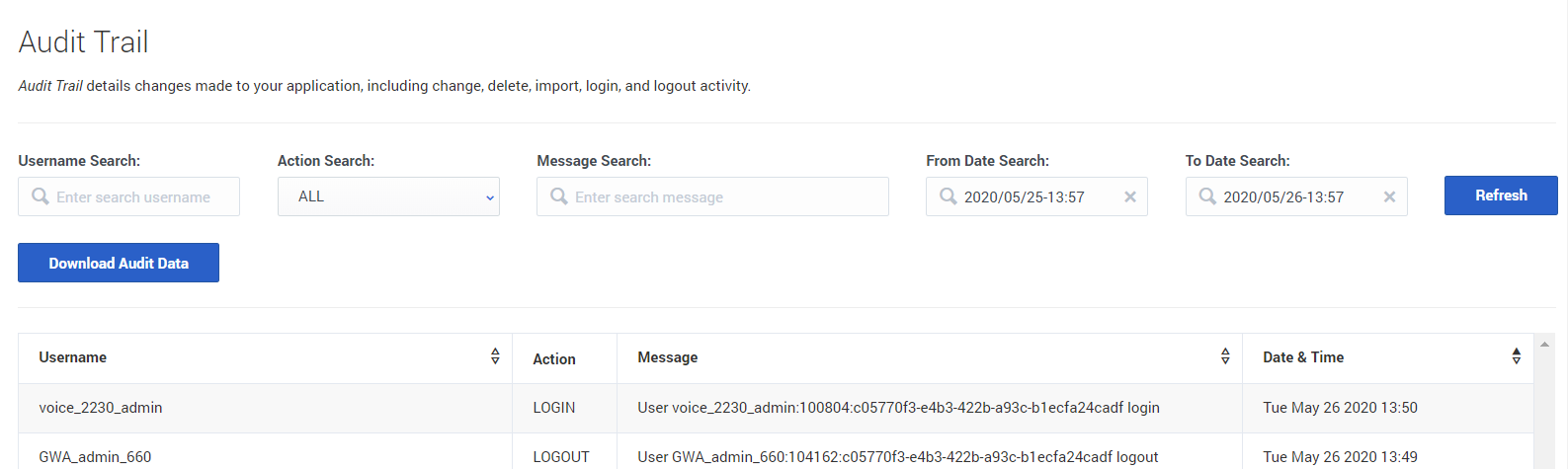The width and height of the screenshot is (1568, 469).
Task: Click the From Date Search date field
Action: pyautogui.click(x=1032, y=196)
